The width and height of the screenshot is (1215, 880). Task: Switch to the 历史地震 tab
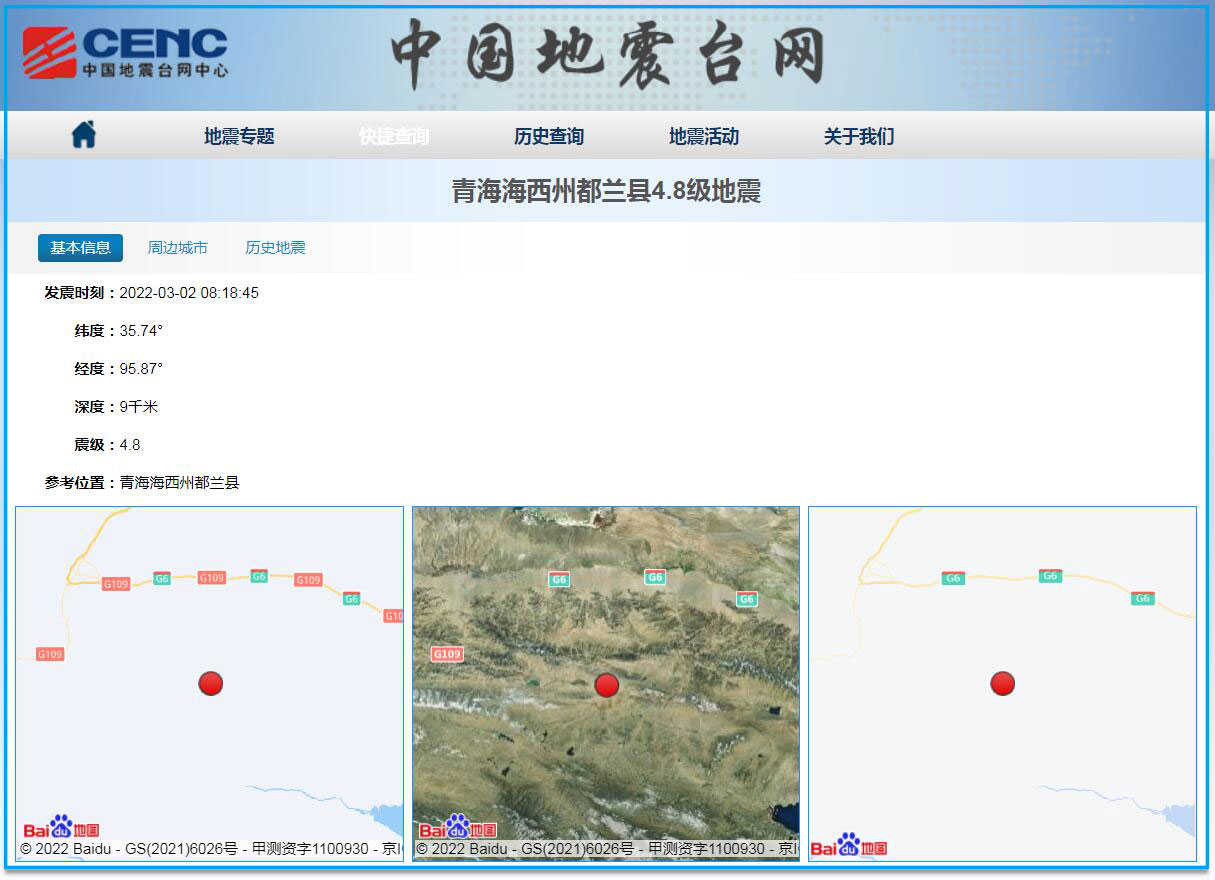pyautogui.click(x=276, y=248)
